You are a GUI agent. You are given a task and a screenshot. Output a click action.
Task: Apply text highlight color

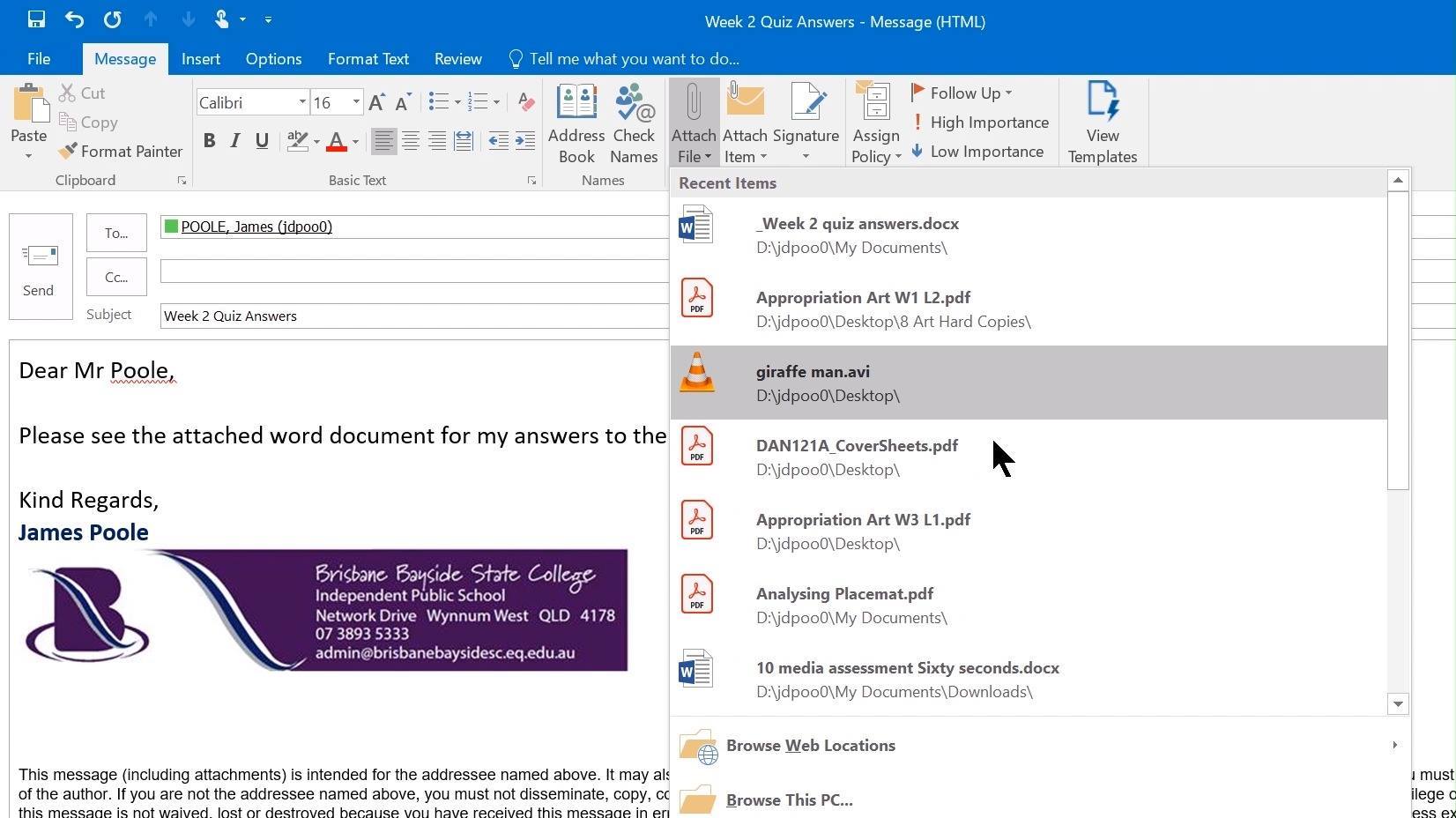click(x=297, y=141)
